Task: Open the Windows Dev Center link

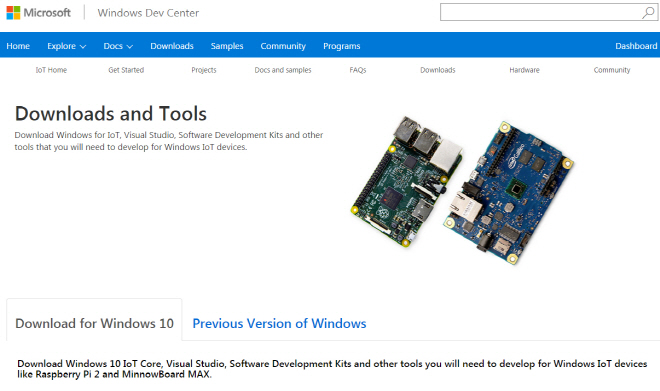Action: [148, 13]
